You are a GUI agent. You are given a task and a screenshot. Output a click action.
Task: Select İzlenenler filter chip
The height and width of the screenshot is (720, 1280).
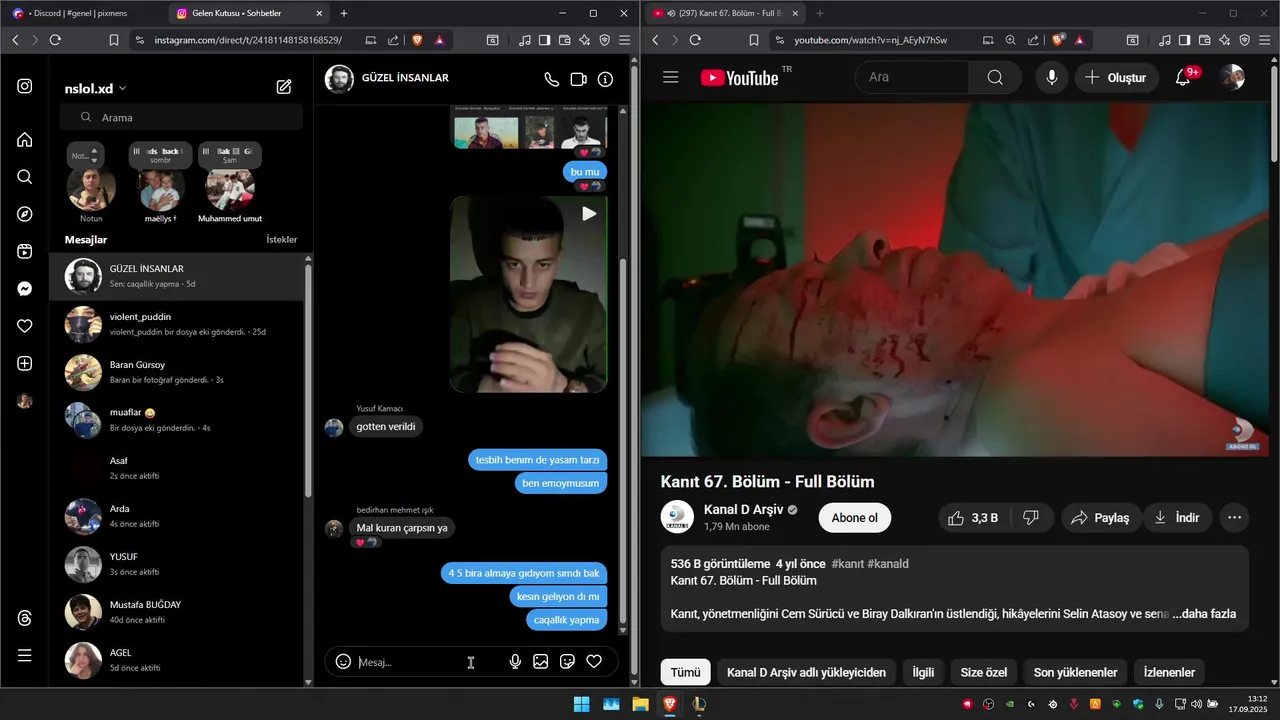(1169, 672)
